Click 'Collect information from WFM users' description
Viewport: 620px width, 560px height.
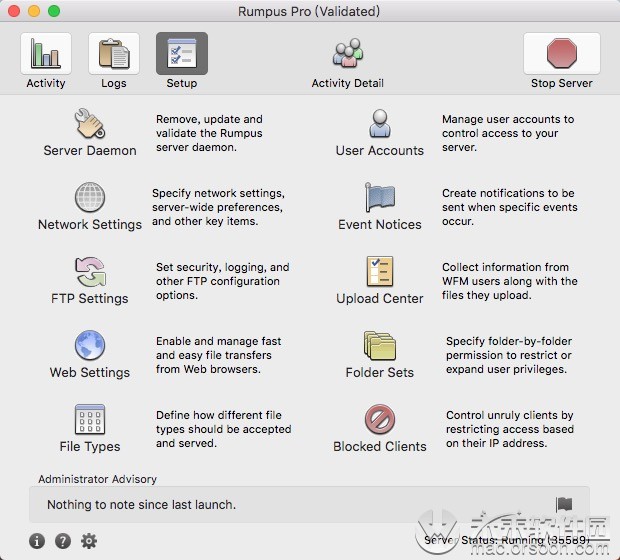coord(510,281)
